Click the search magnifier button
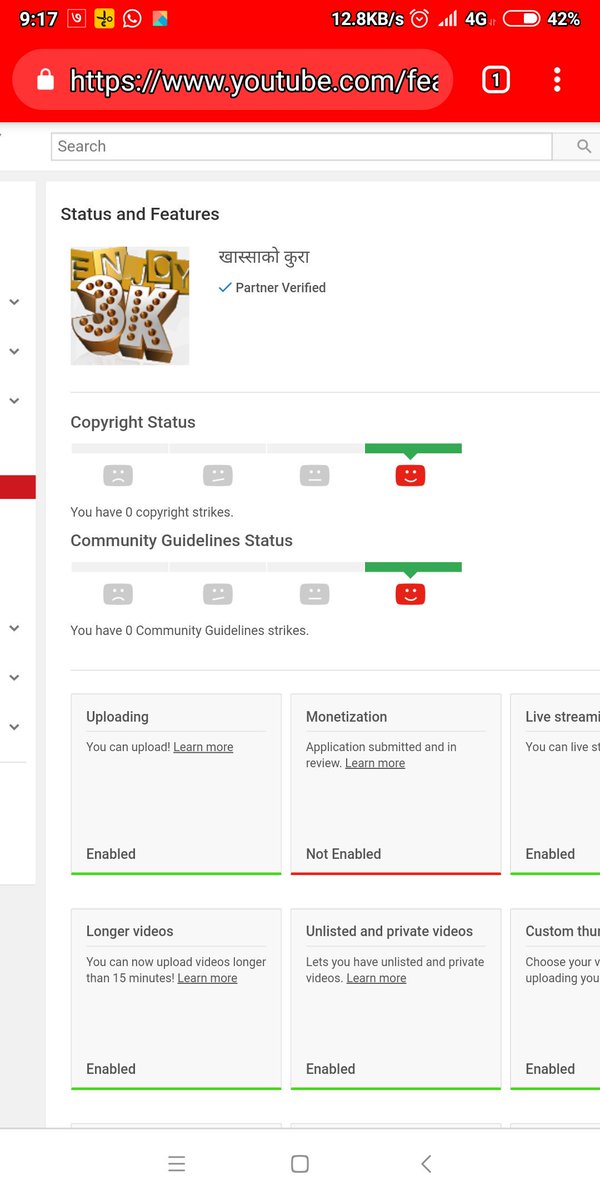Viewport: 600px width, 1200px height. 584,146
